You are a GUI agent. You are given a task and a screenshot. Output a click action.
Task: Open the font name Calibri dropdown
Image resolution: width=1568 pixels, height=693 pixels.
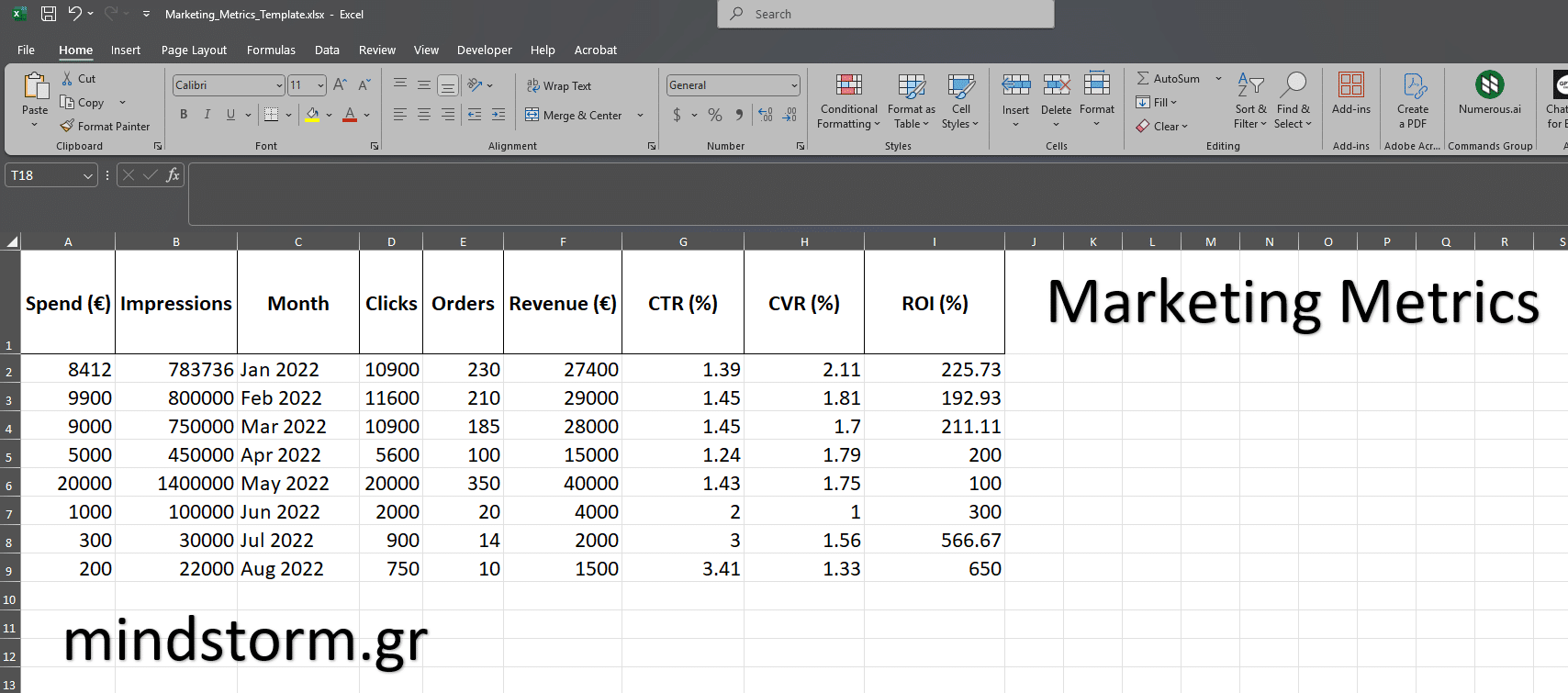[x=279, y=85]
